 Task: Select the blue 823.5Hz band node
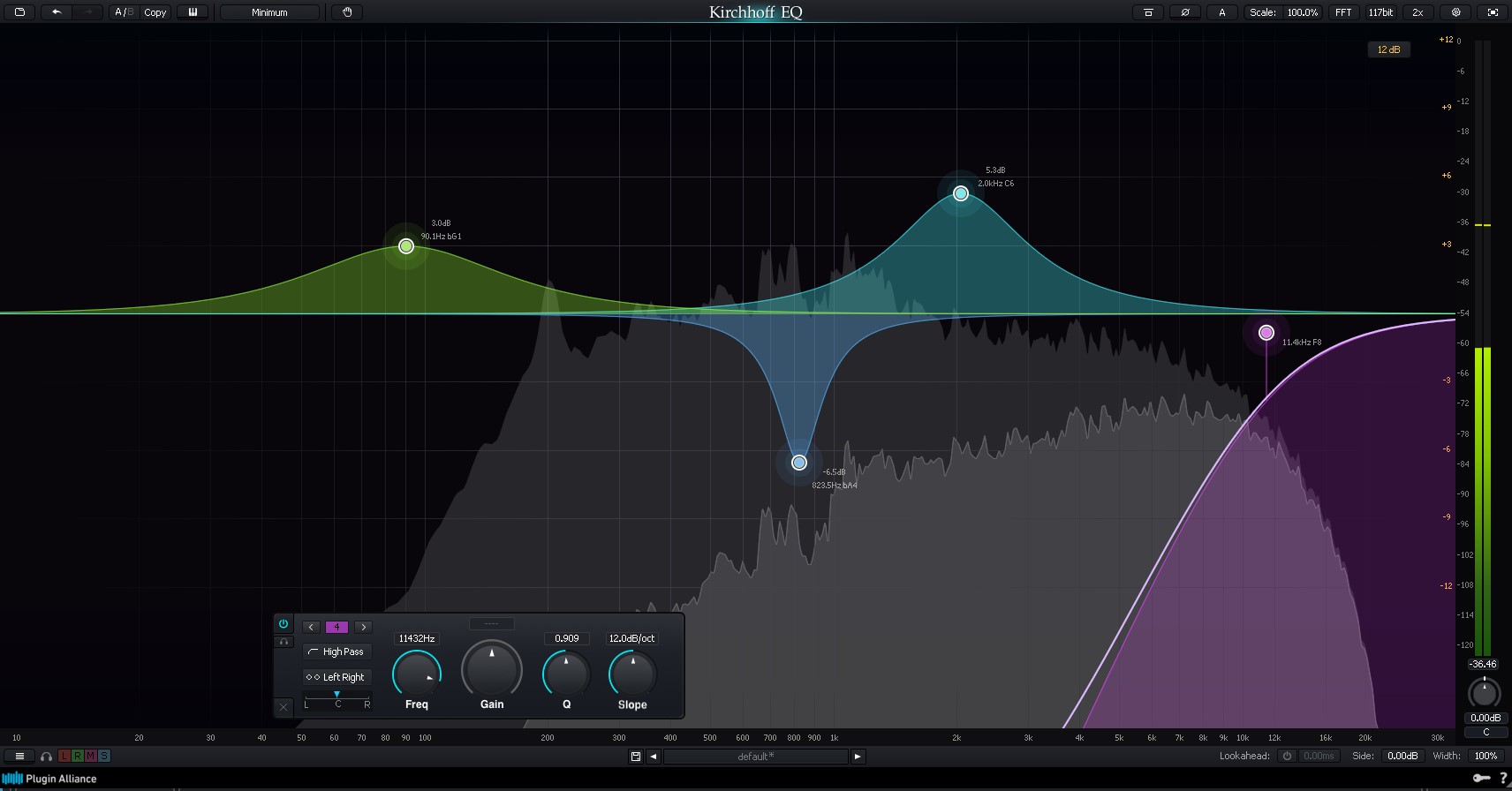pos(799,463)
